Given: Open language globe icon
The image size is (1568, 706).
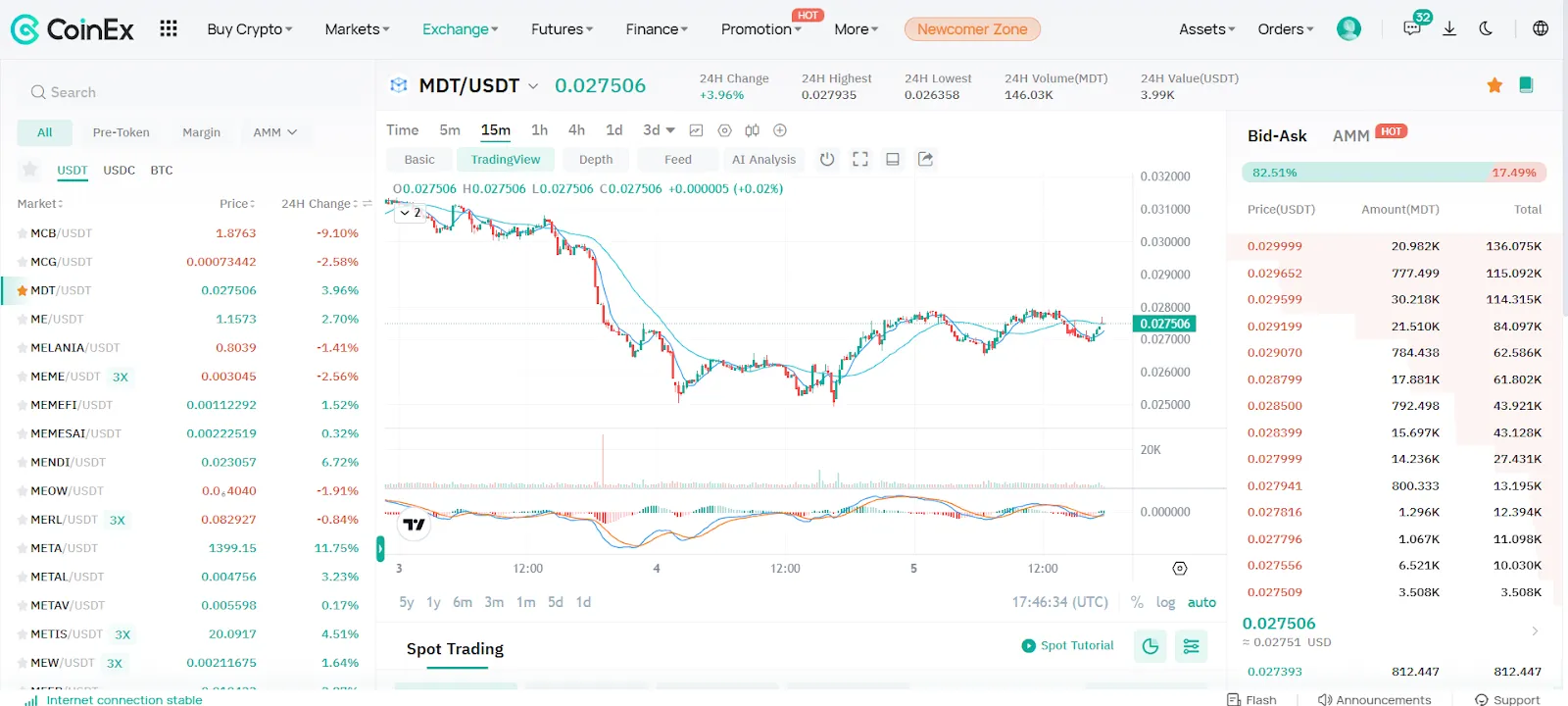Looking at the screenshot, I should (x=1541, y=28).
